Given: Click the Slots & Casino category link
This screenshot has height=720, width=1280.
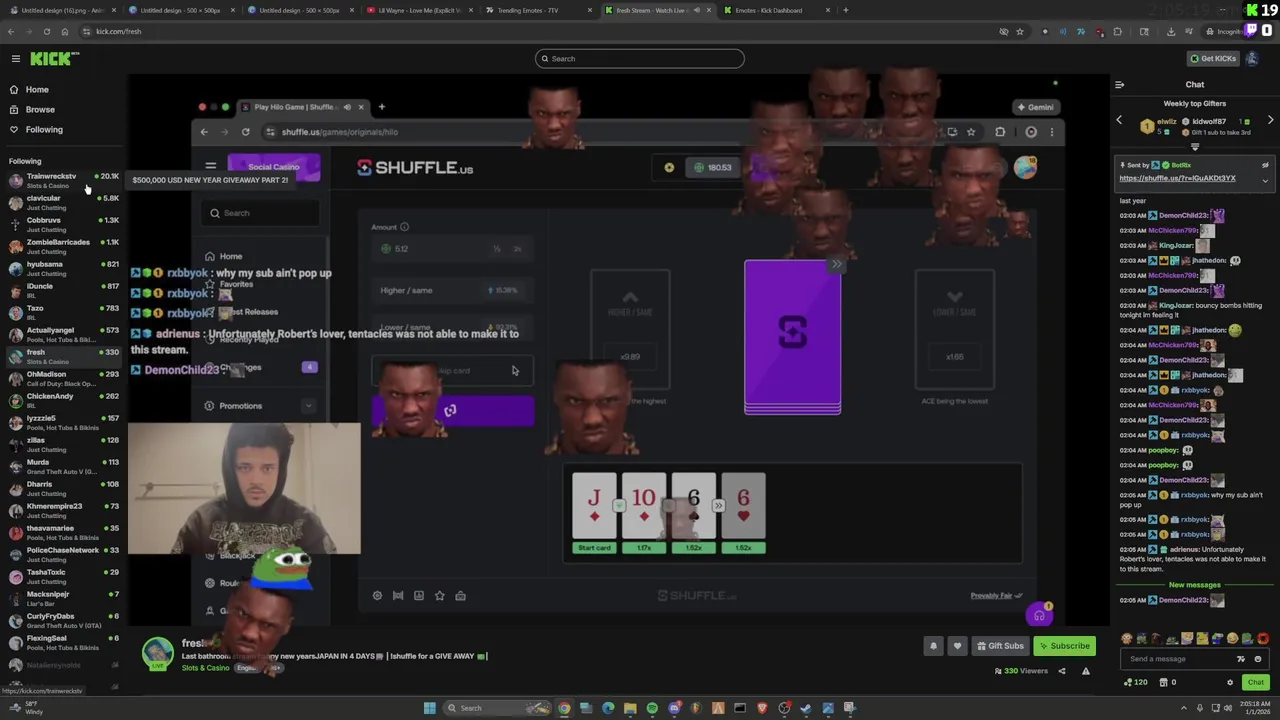Looking at the screenshot, I should pyautogui.click(x=205, y=668).
